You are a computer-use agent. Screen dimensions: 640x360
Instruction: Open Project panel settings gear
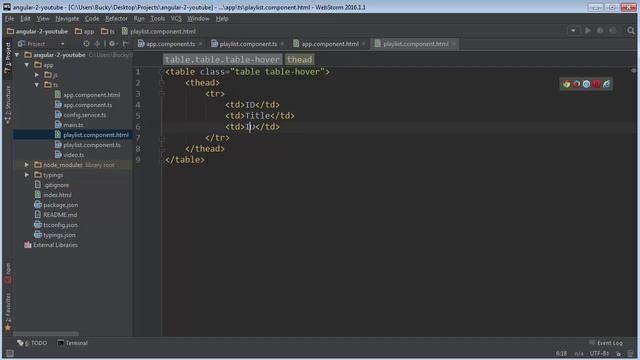tap(112, 44)
